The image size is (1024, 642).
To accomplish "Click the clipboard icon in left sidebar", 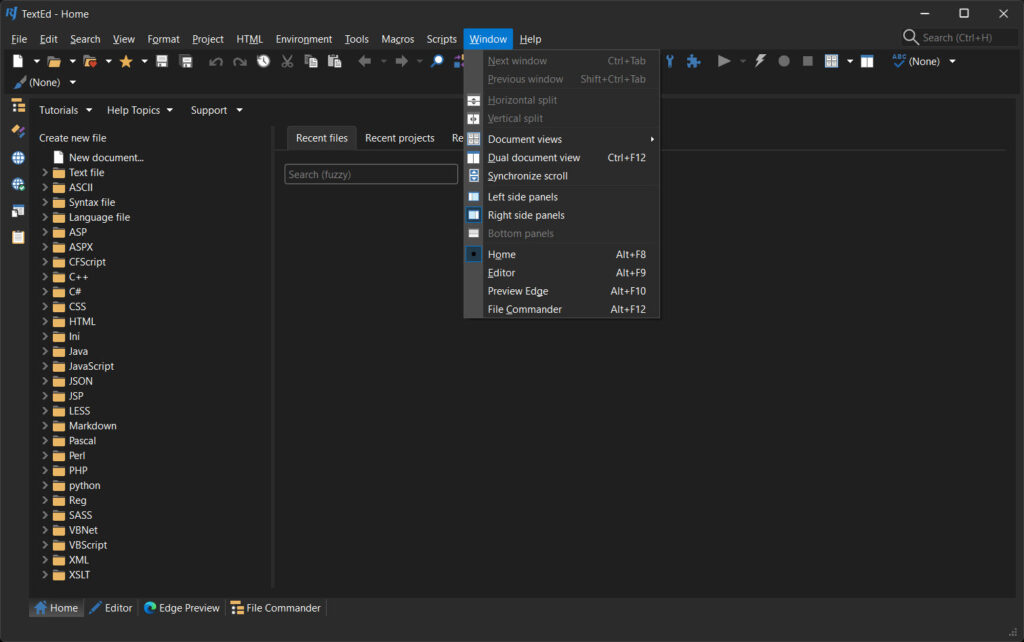I will click(18, 237).
